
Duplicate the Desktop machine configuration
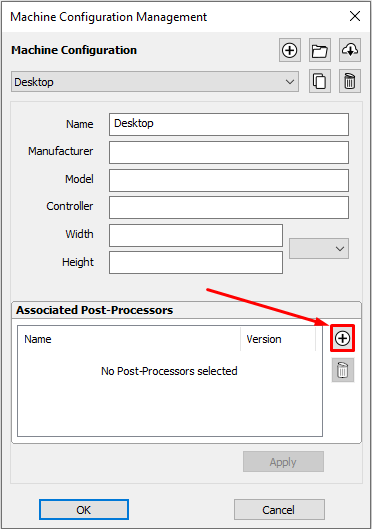(319, 81)
